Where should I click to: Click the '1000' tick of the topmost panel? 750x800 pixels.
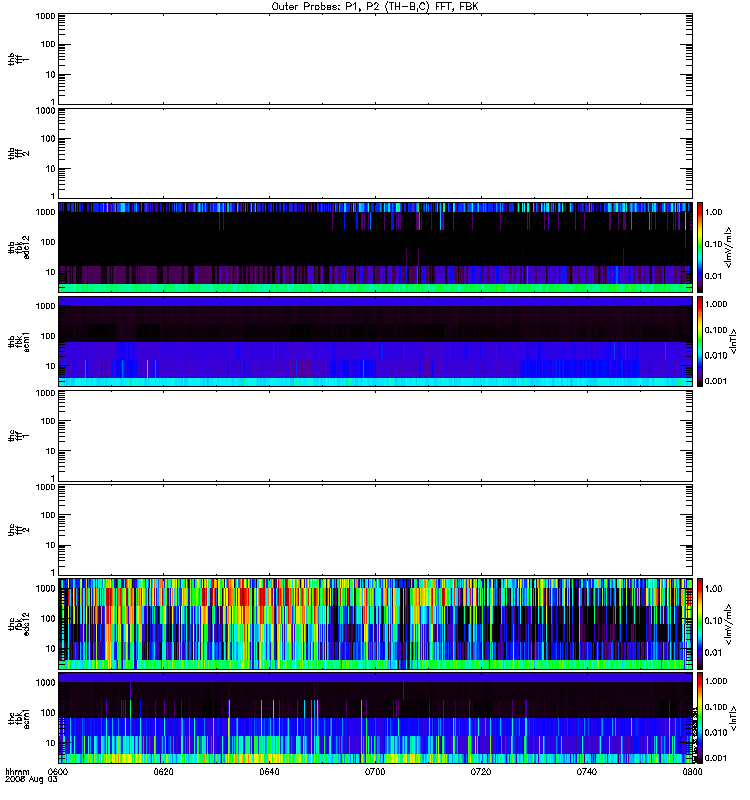pos(45,16)
